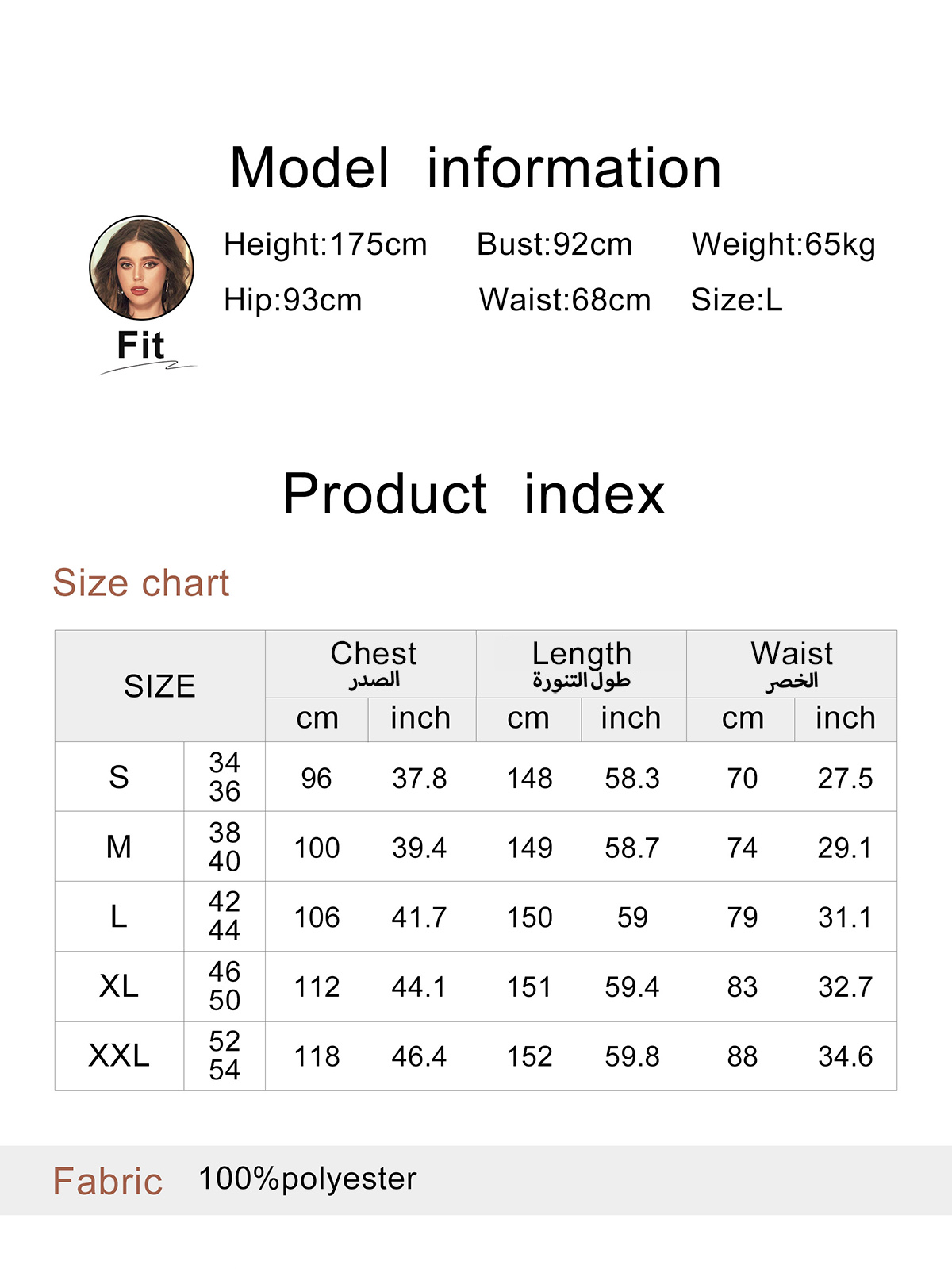Click the XL size row label
The height and width of the screenshot is (1269, 952).
pos(119,986)
